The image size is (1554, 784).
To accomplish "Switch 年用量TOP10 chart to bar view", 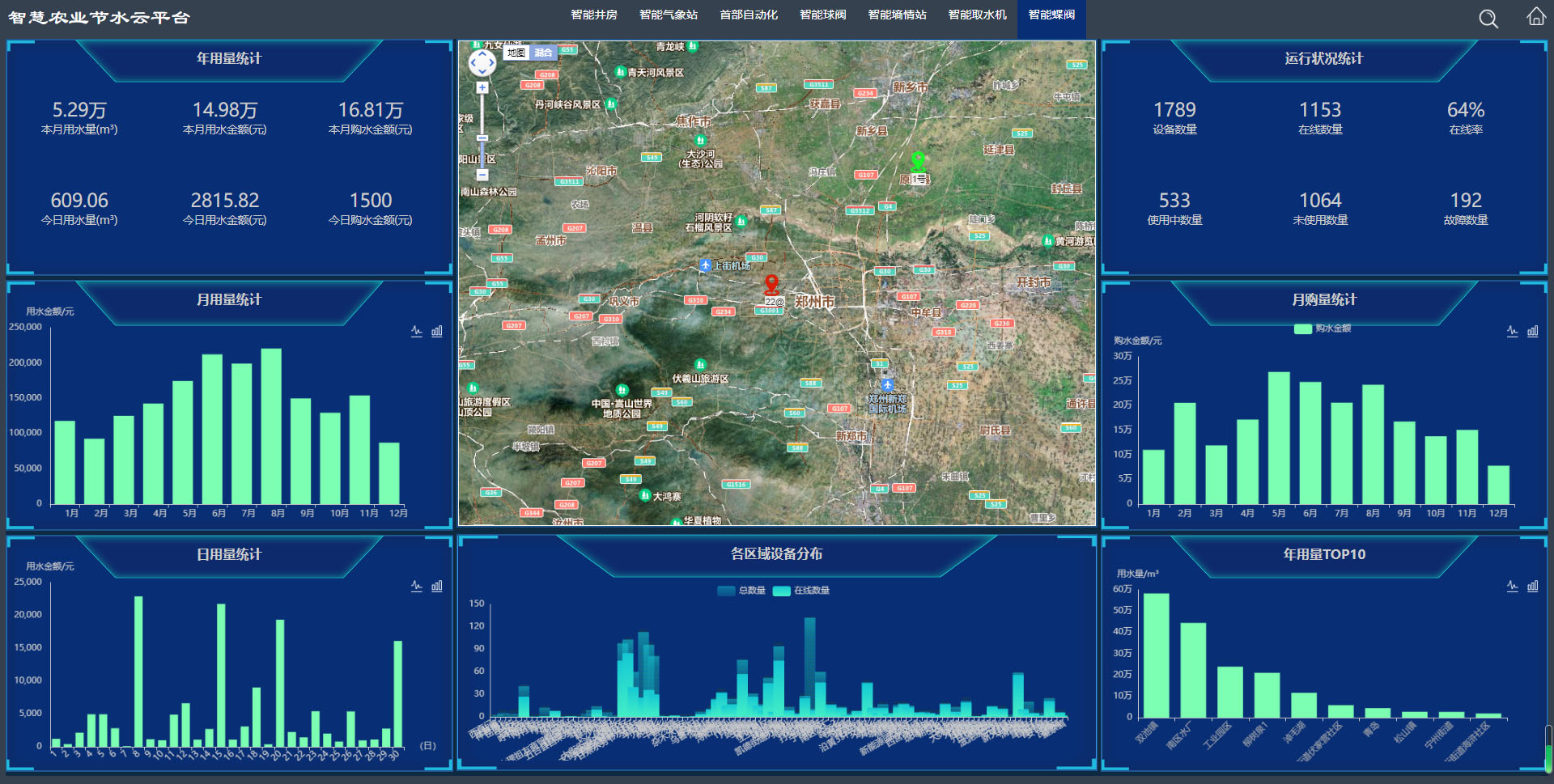I will (x=1532, y=586).
